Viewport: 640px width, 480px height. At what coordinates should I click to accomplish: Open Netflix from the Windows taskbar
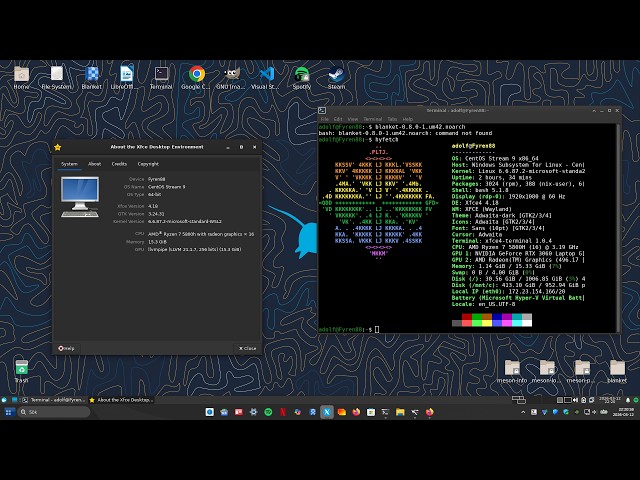click(x=283, y=412)
